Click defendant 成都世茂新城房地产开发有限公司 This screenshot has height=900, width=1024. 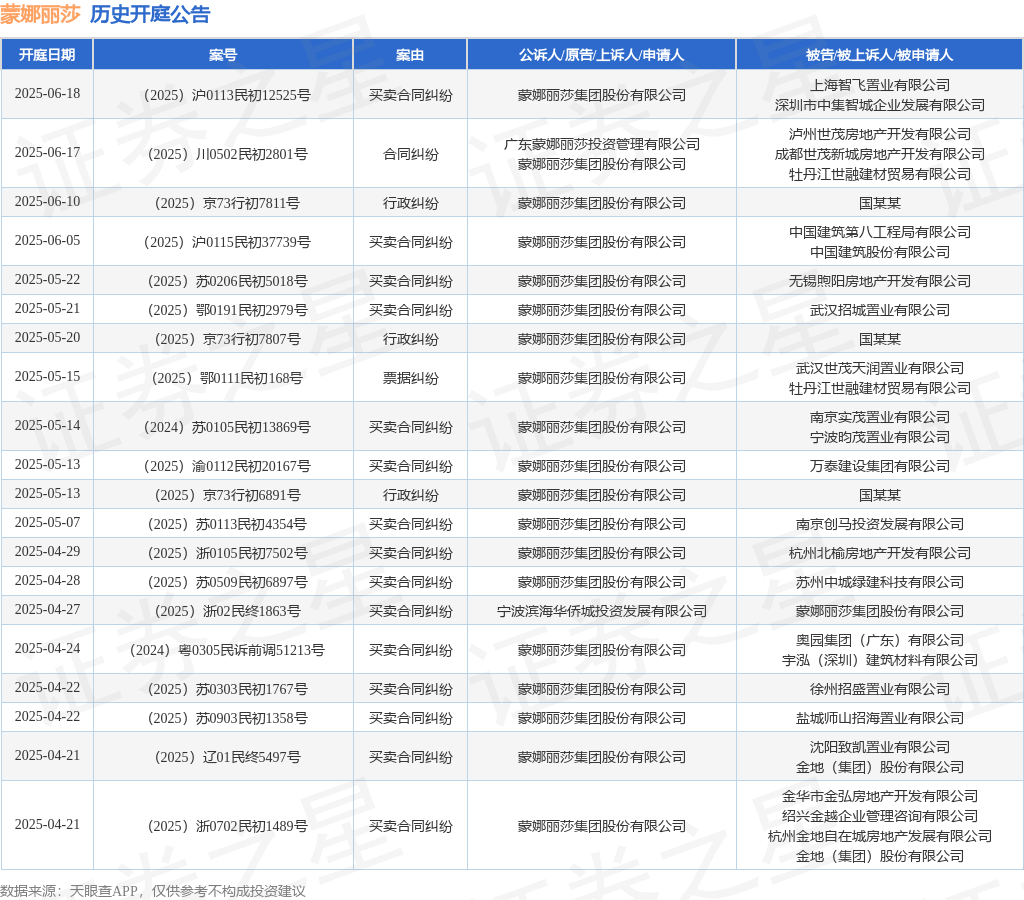click(x=880, y=154)
